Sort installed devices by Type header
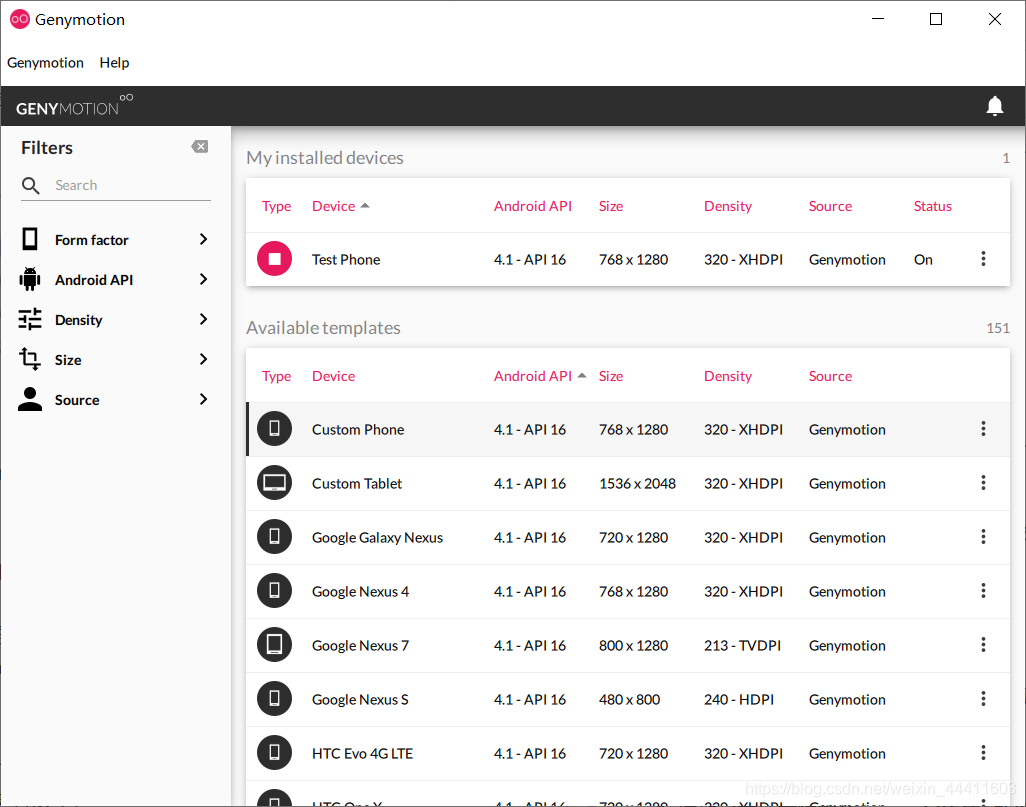The height and width of the screenshot is (807, 1026). point(277,206)
